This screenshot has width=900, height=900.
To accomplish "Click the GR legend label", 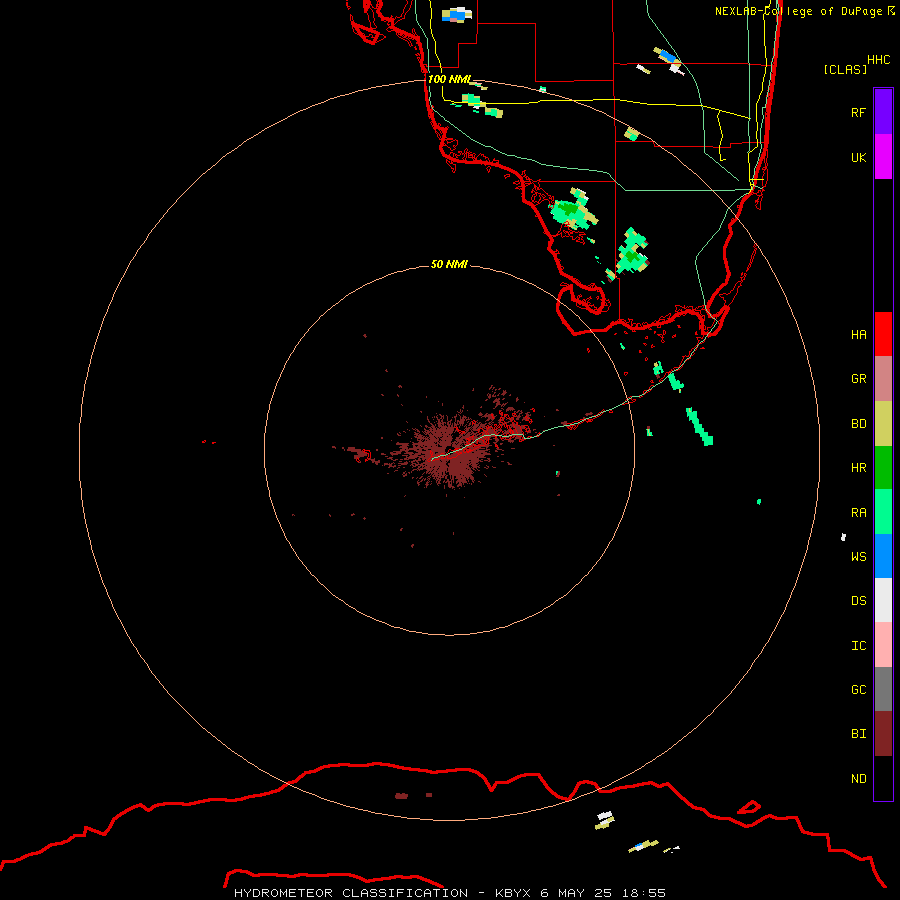I will click(x=858, y=379).
